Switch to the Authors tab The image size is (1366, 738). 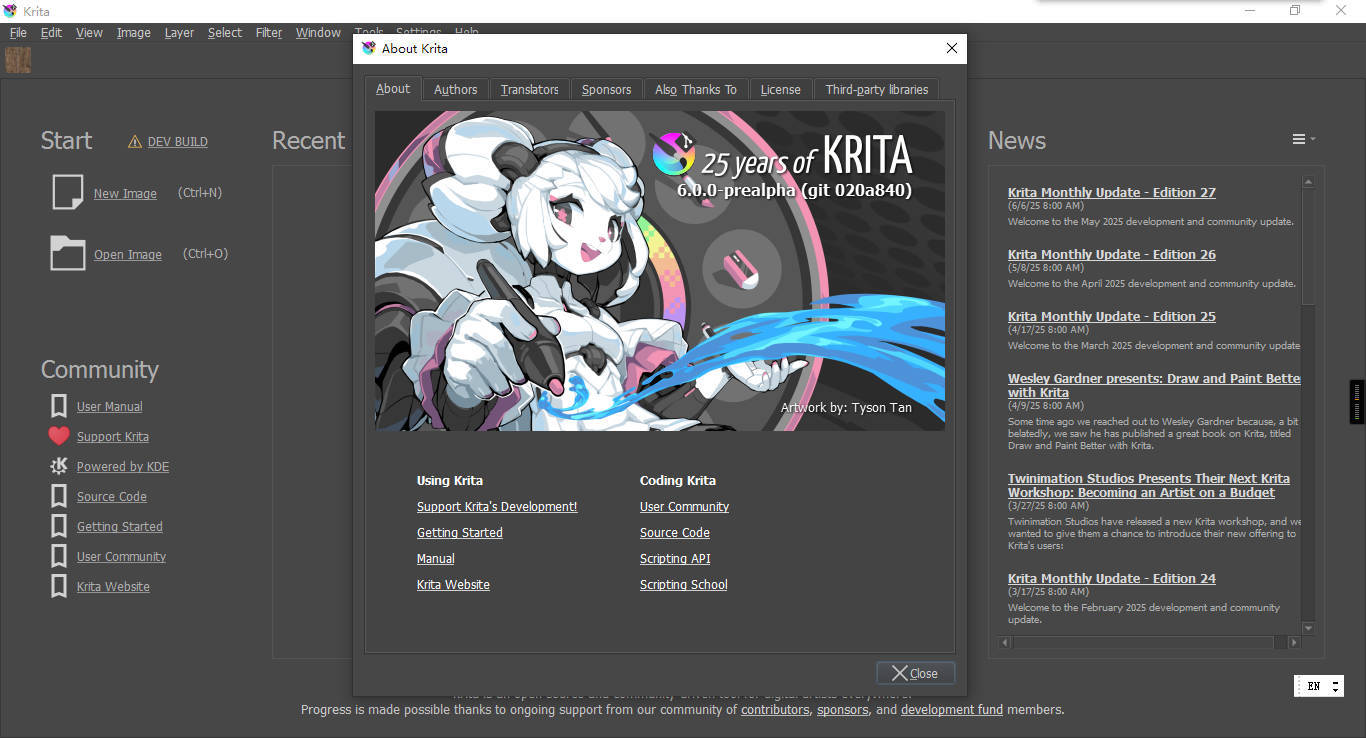[x=455, y=89]
